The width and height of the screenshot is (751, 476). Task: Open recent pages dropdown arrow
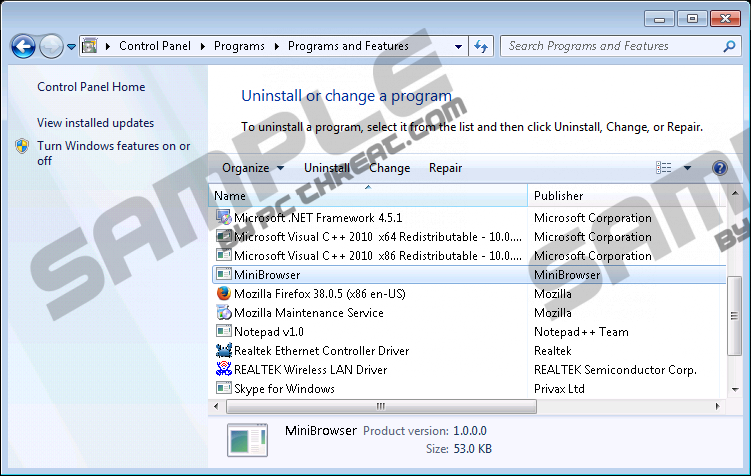pyautogui.click(x=72, y=47)
